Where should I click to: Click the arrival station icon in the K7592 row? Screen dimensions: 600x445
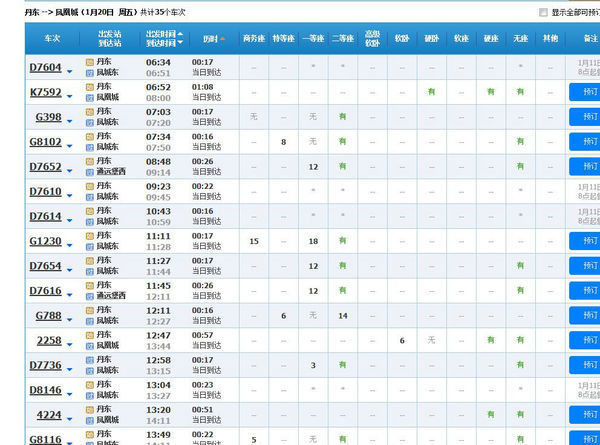tap(89, 98)
